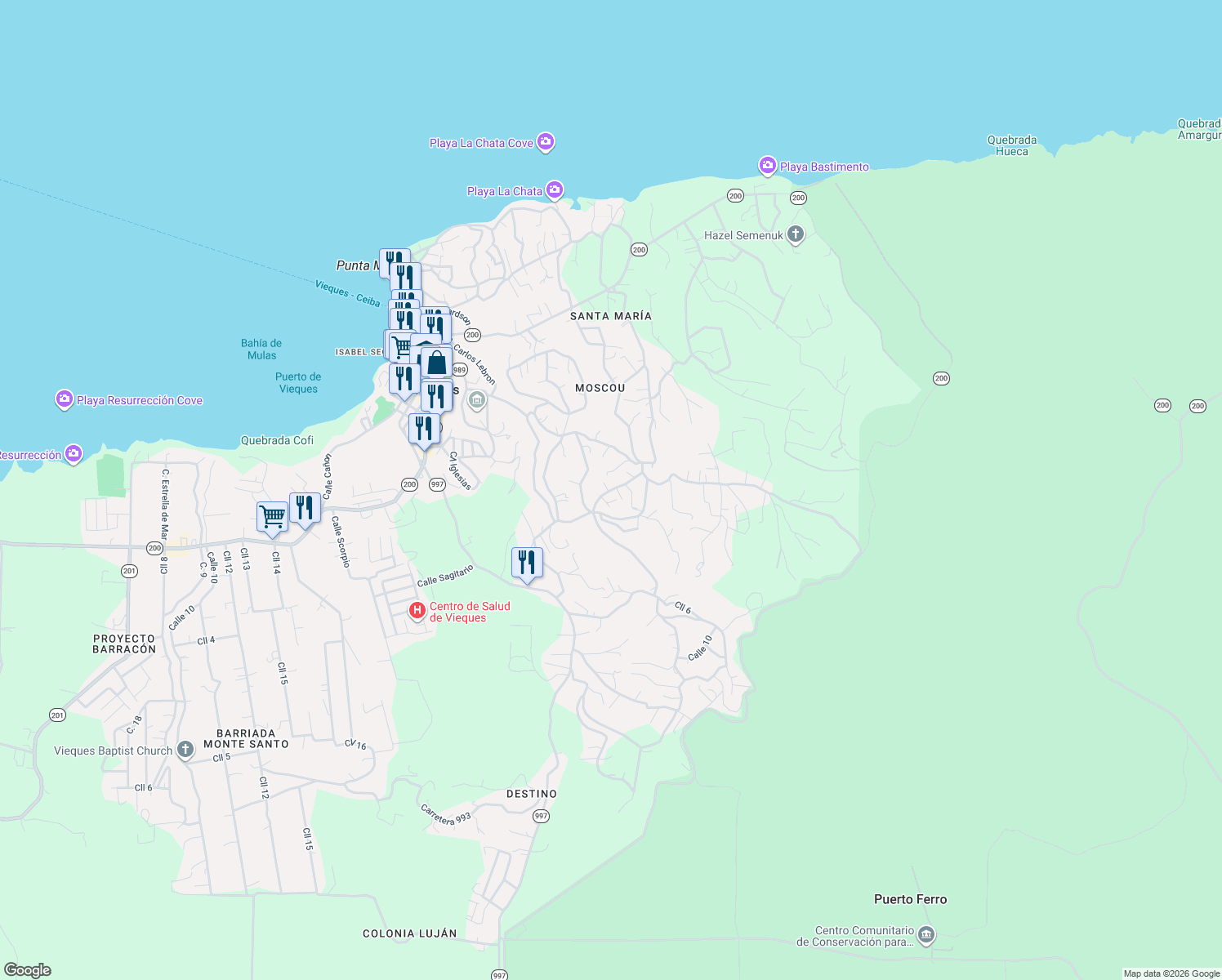Select the route 997 shield near Destino

541,816
